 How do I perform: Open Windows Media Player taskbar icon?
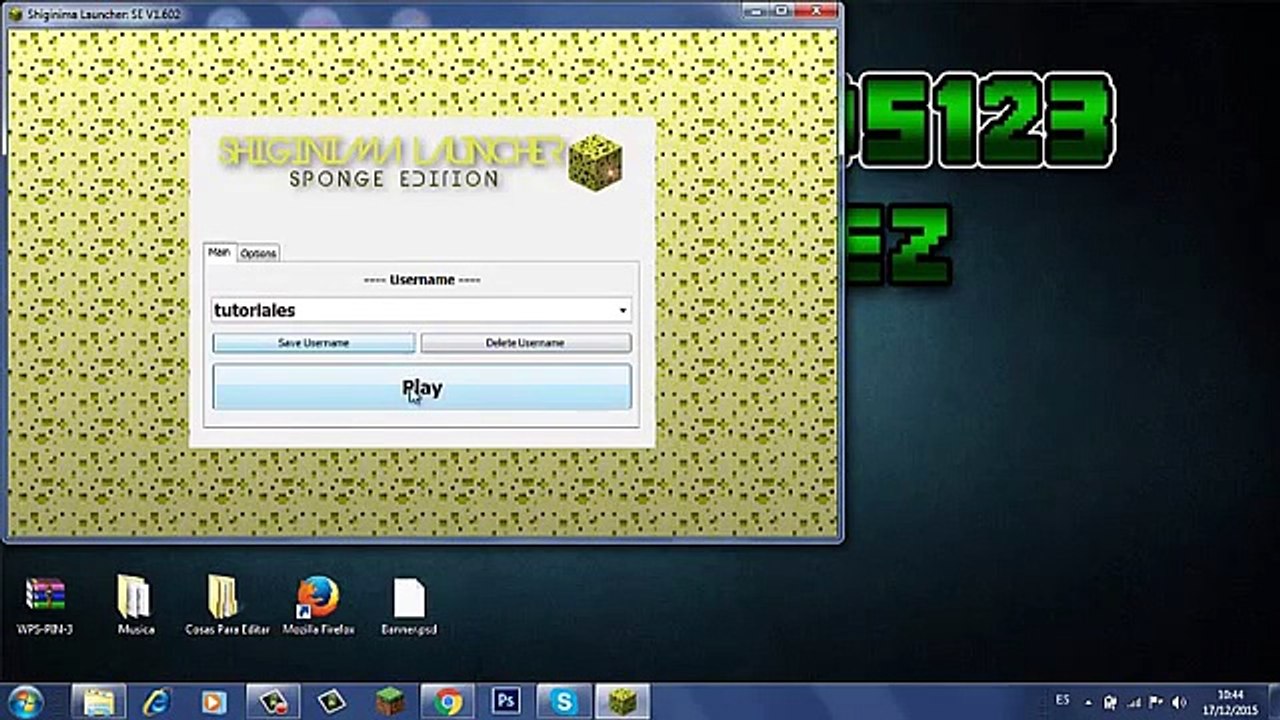tap(214, 702)
